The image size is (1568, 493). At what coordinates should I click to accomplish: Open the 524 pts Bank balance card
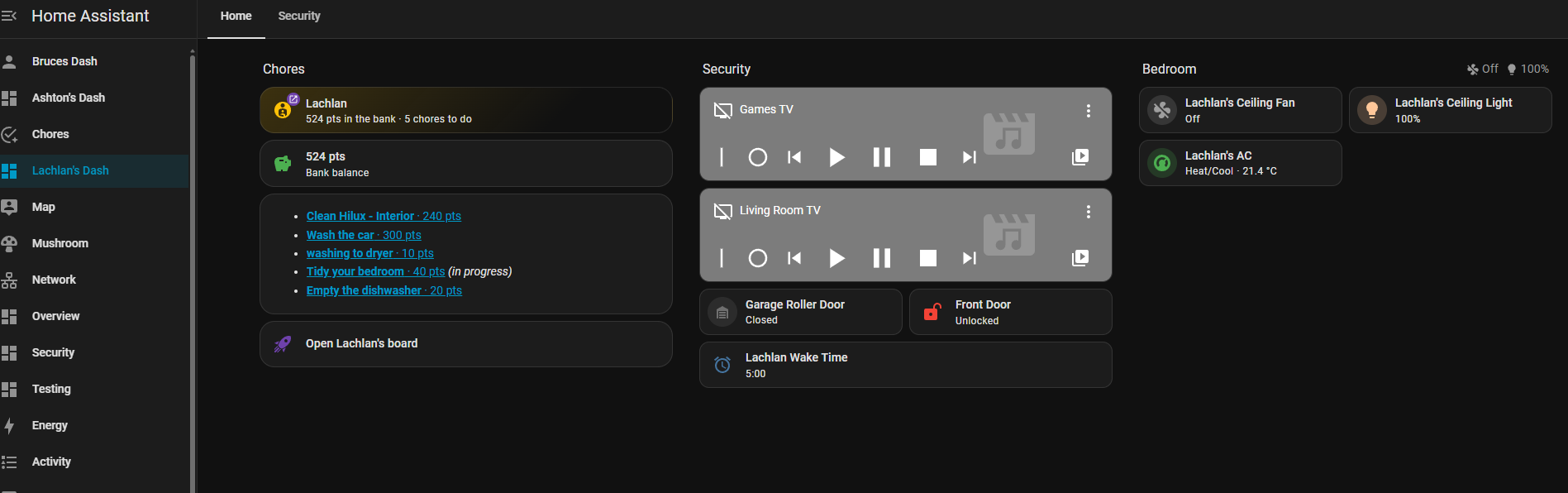[466, 163]
